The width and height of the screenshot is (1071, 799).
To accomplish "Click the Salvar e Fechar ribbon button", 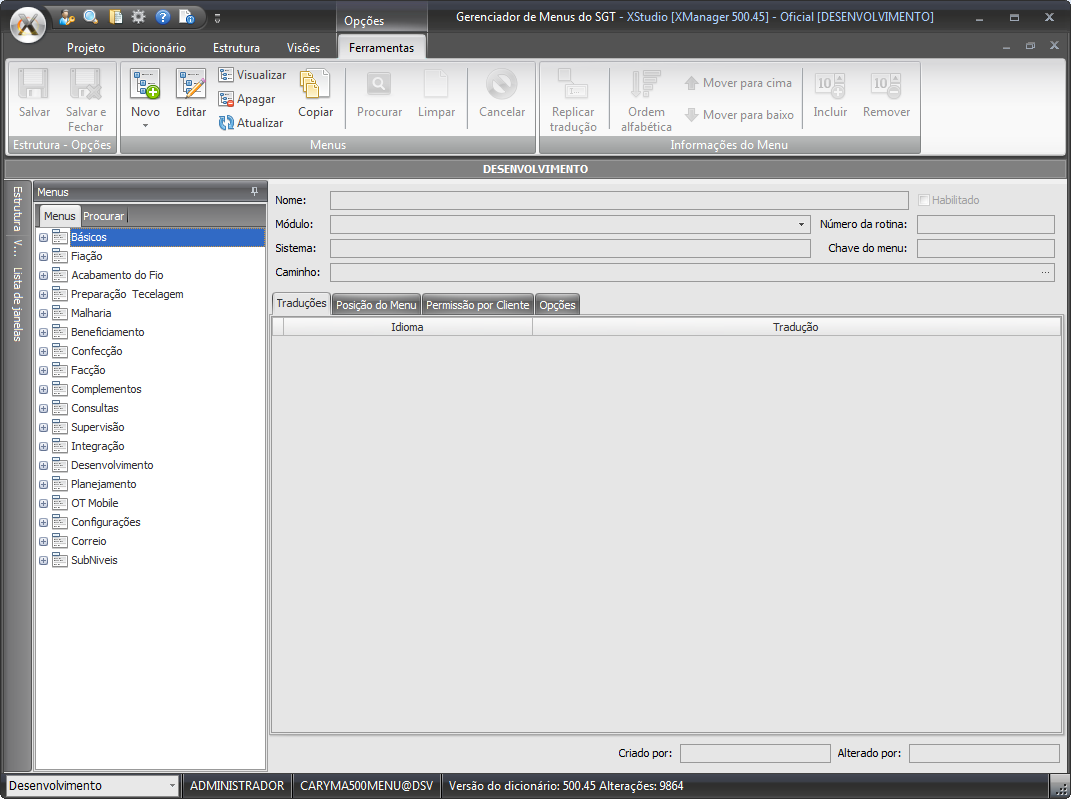I will [x=86, y=100].
